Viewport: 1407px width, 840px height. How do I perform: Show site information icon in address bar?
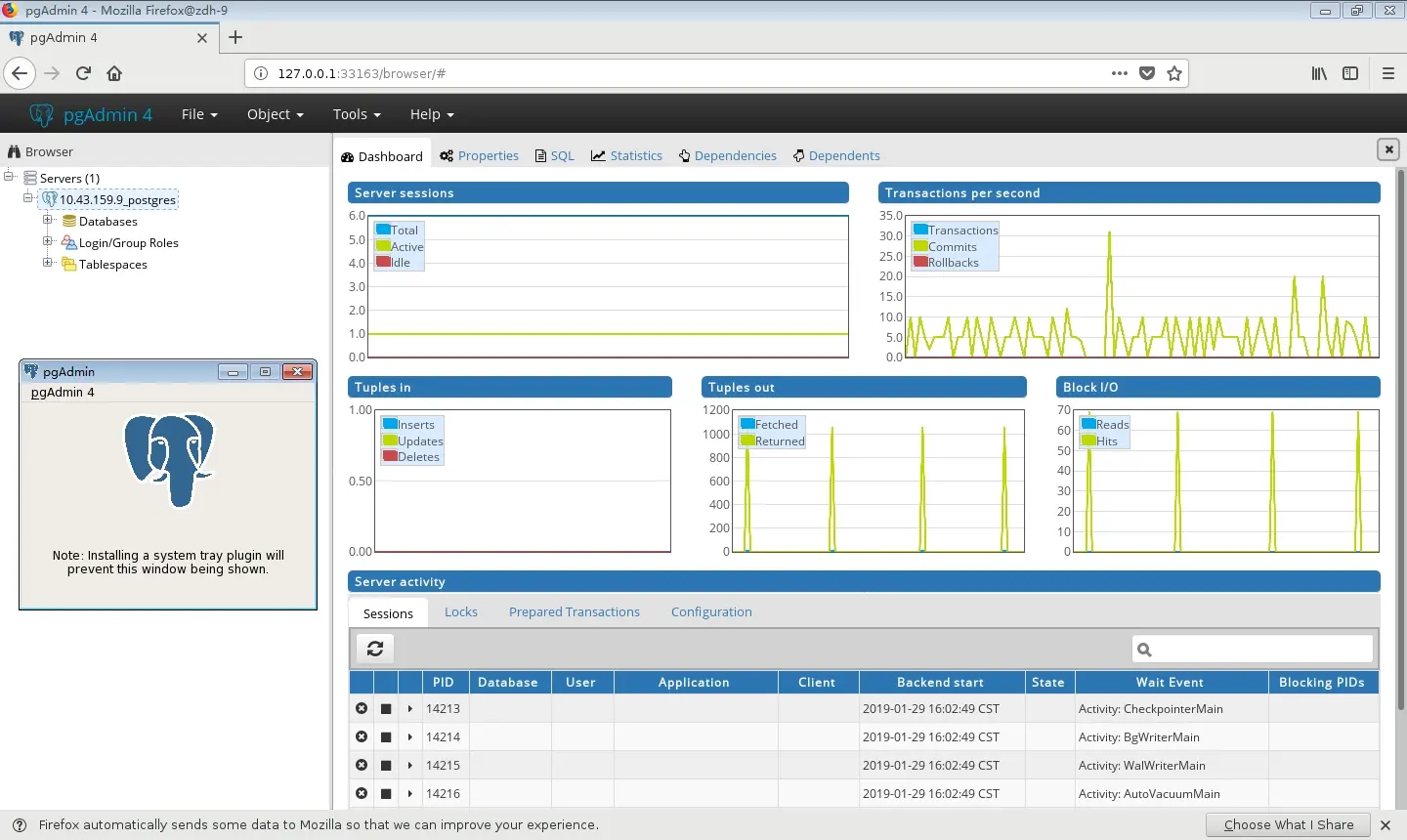pos(261,73)
